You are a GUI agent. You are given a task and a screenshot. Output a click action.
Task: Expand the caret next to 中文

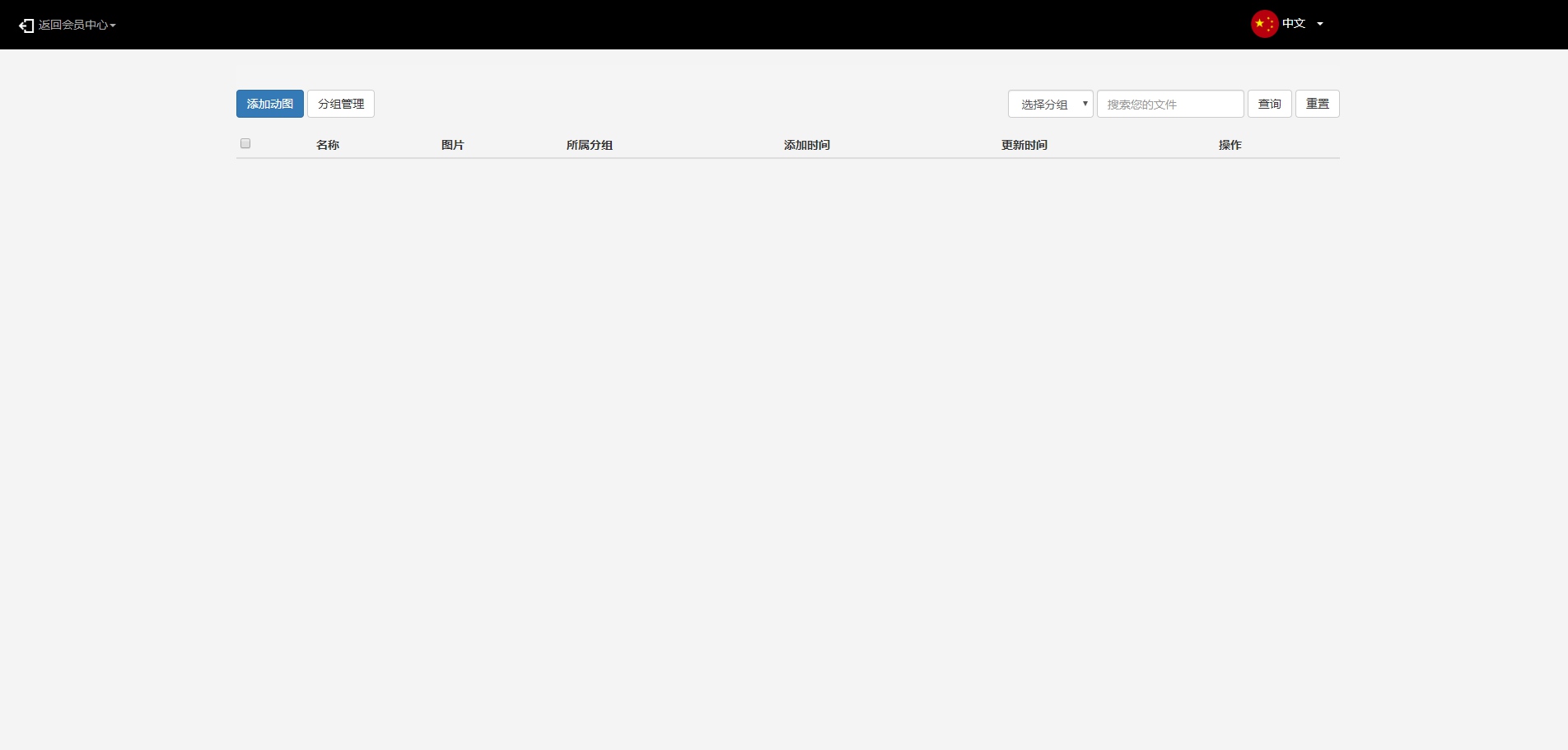(x=1320, y=24)
